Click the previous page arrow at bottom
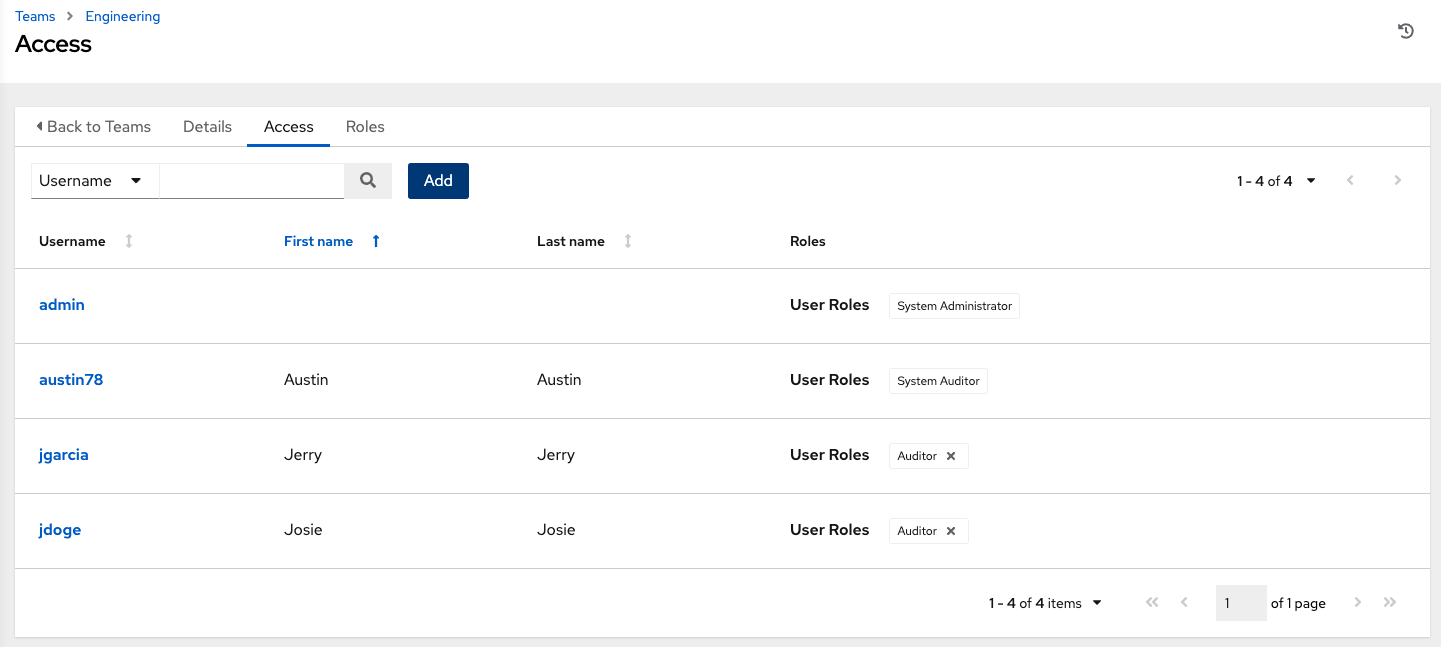 click(1184, 602)
